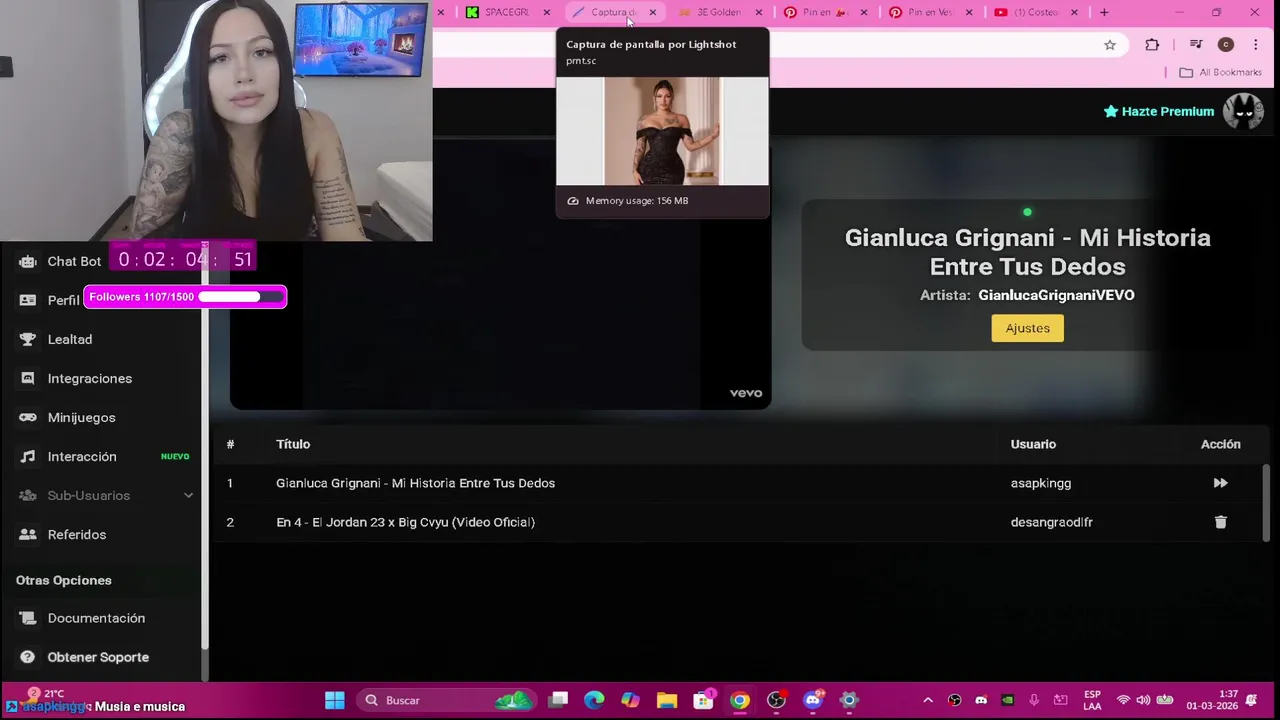Image resolution: width=1280 pixels, height=720 pixels.
Task: Open All Bookmarks folder
Action: click(1220, 72)
